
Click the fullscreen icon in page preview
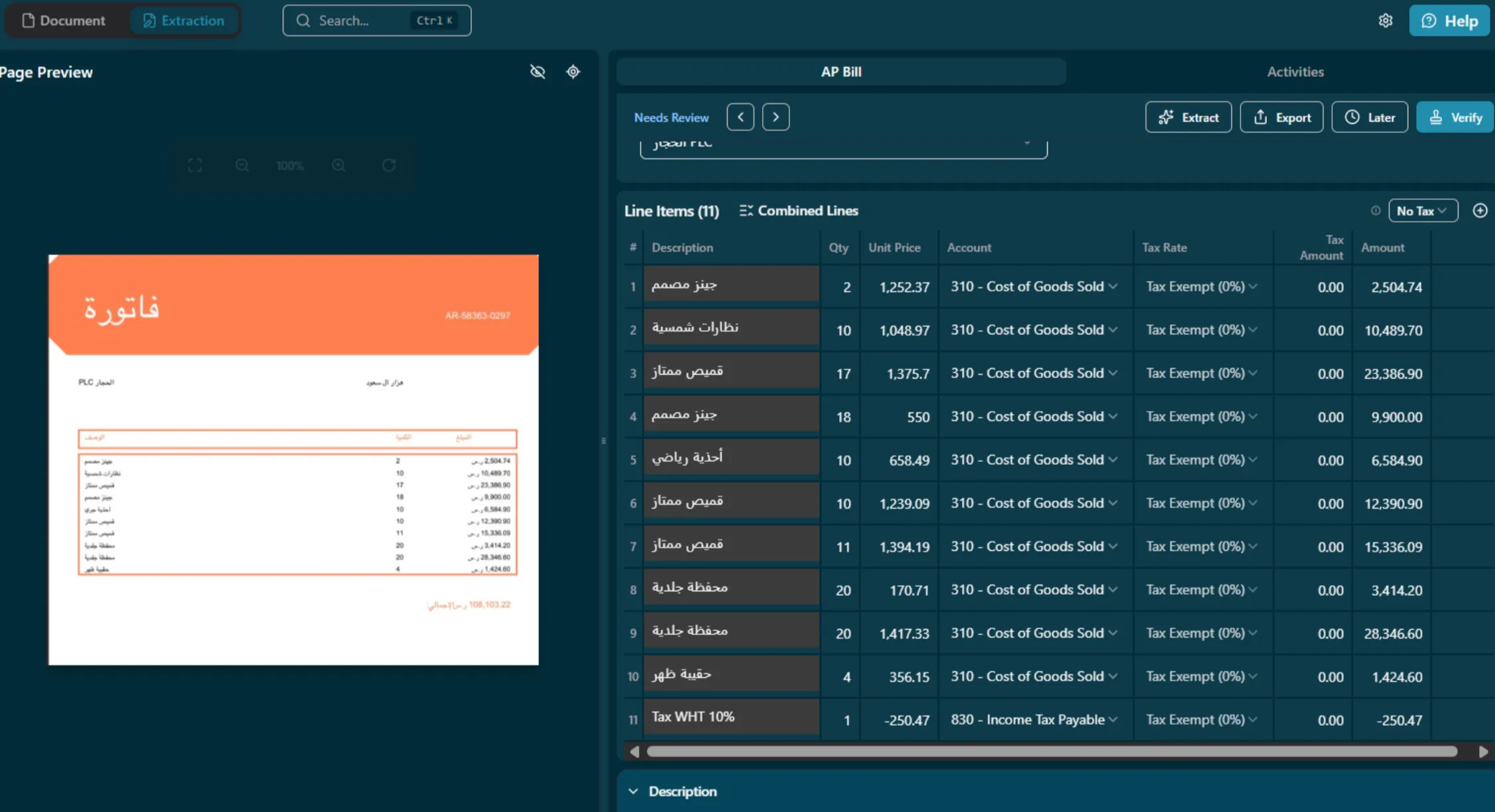coord(194,166)
